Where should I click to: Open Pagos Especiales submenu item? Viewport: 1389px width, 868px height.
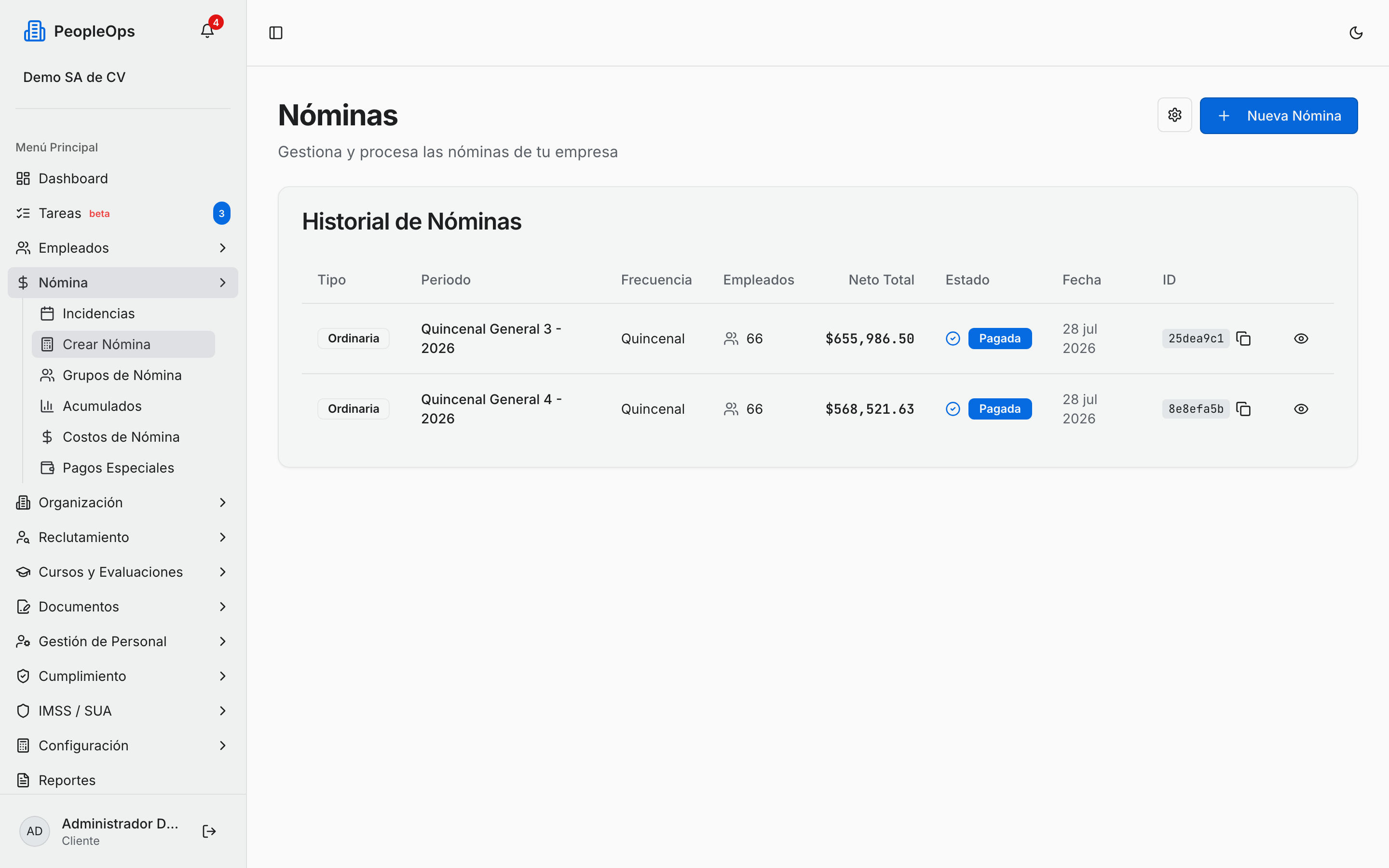[123, 468]
